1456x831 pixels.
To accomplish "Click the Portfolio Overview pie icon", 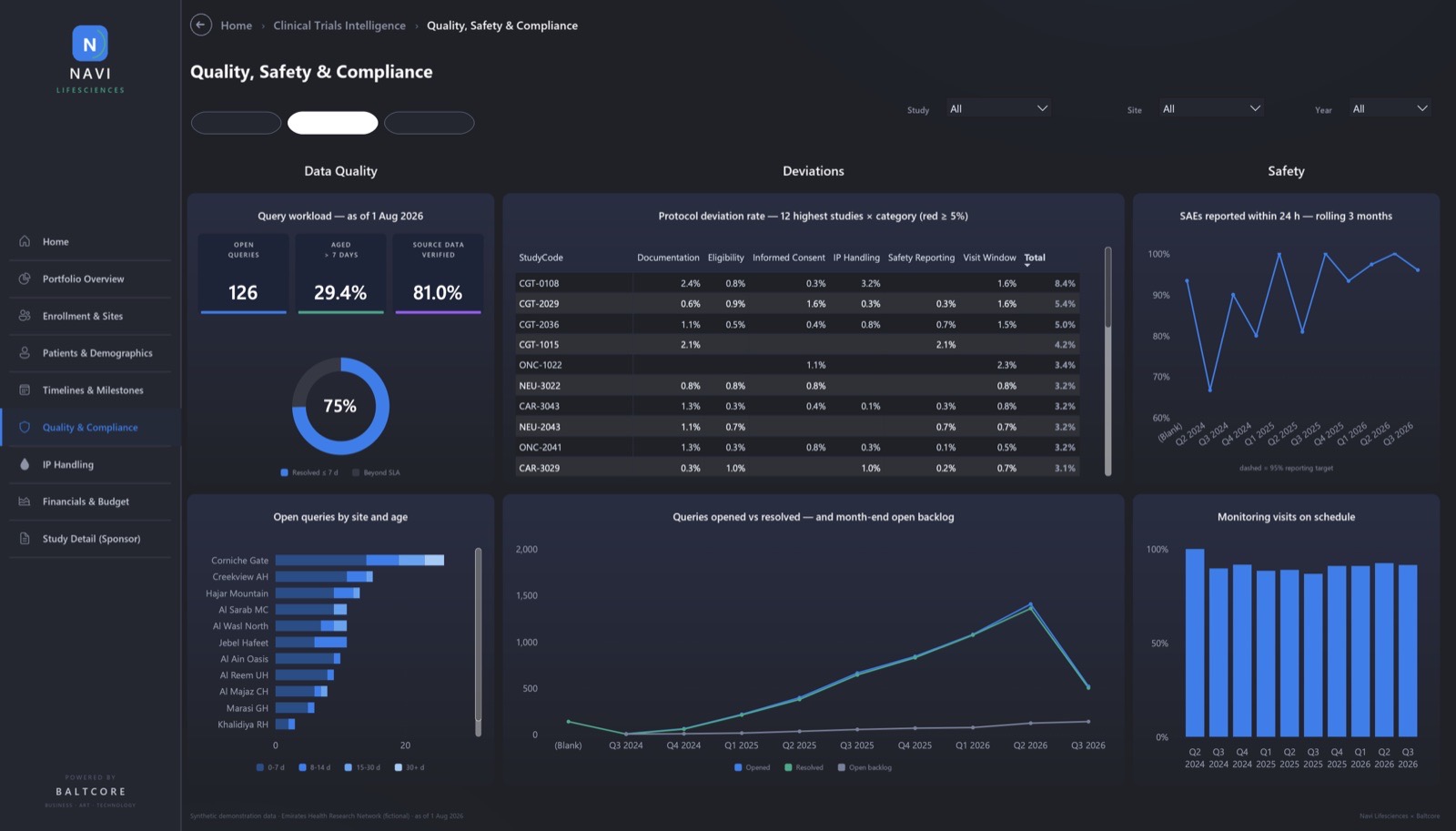I will [x=25, y=279].
